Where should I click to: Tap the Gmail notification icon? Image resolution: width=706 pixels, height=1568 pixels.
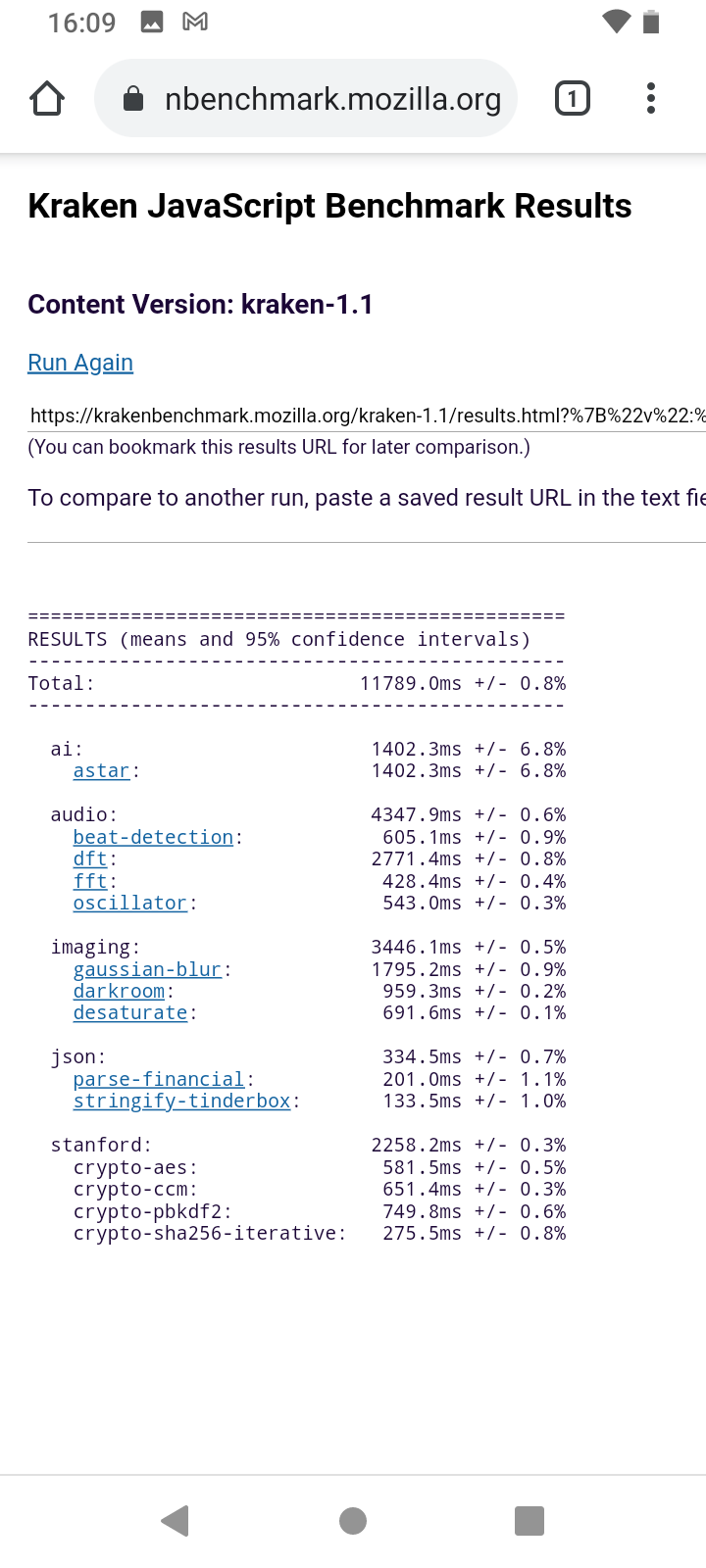[x=195, y=22]
